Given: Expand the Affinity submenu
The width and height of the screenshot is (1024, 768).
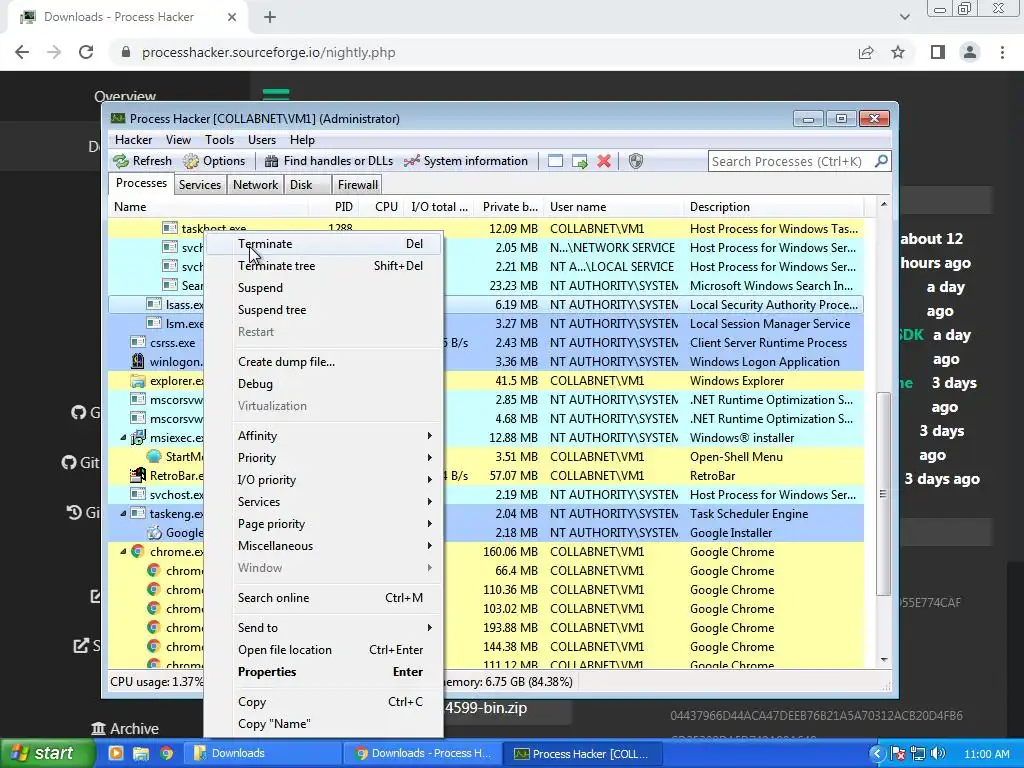Looking at the screenshot, I should click(325, 436).
